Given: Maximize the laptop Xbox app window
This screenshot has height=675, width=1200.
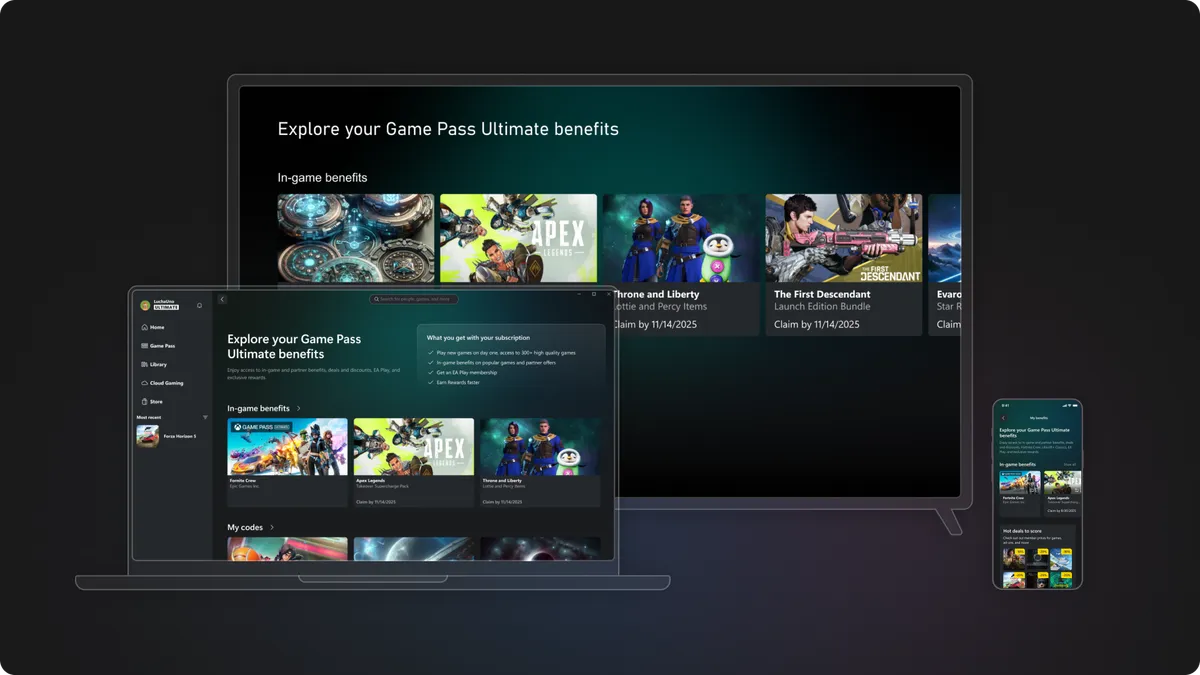Looking at the screenshot, I should (x=594, y=294).
